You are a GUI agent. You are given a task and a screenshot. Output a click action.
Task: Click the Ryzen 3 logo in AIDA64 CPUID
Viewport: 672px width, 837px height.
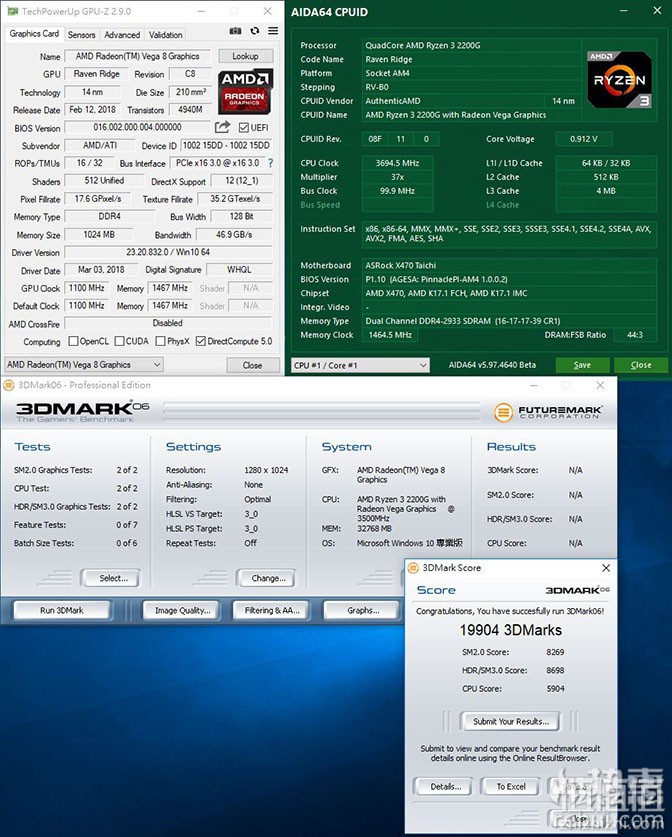tap(619, 80)
